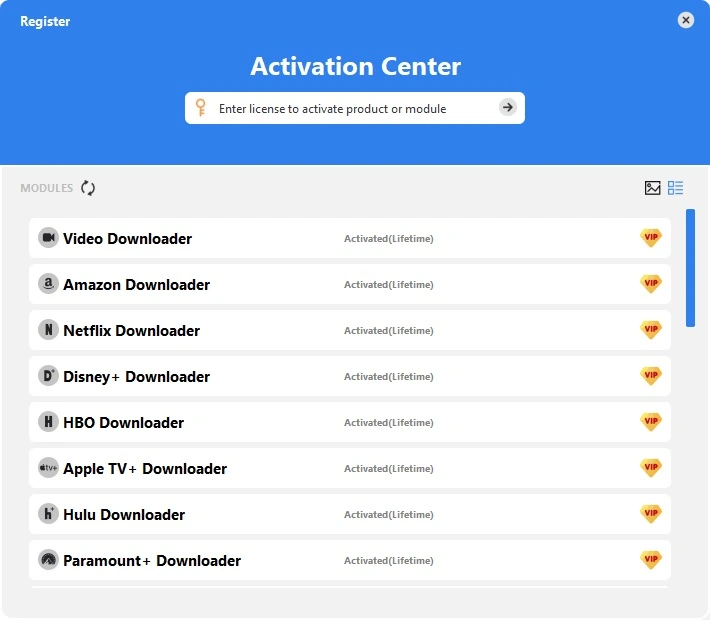Switch to image thumbnail view
The image size is (710, 620).
pyautogui.click(x=652, y=188)
